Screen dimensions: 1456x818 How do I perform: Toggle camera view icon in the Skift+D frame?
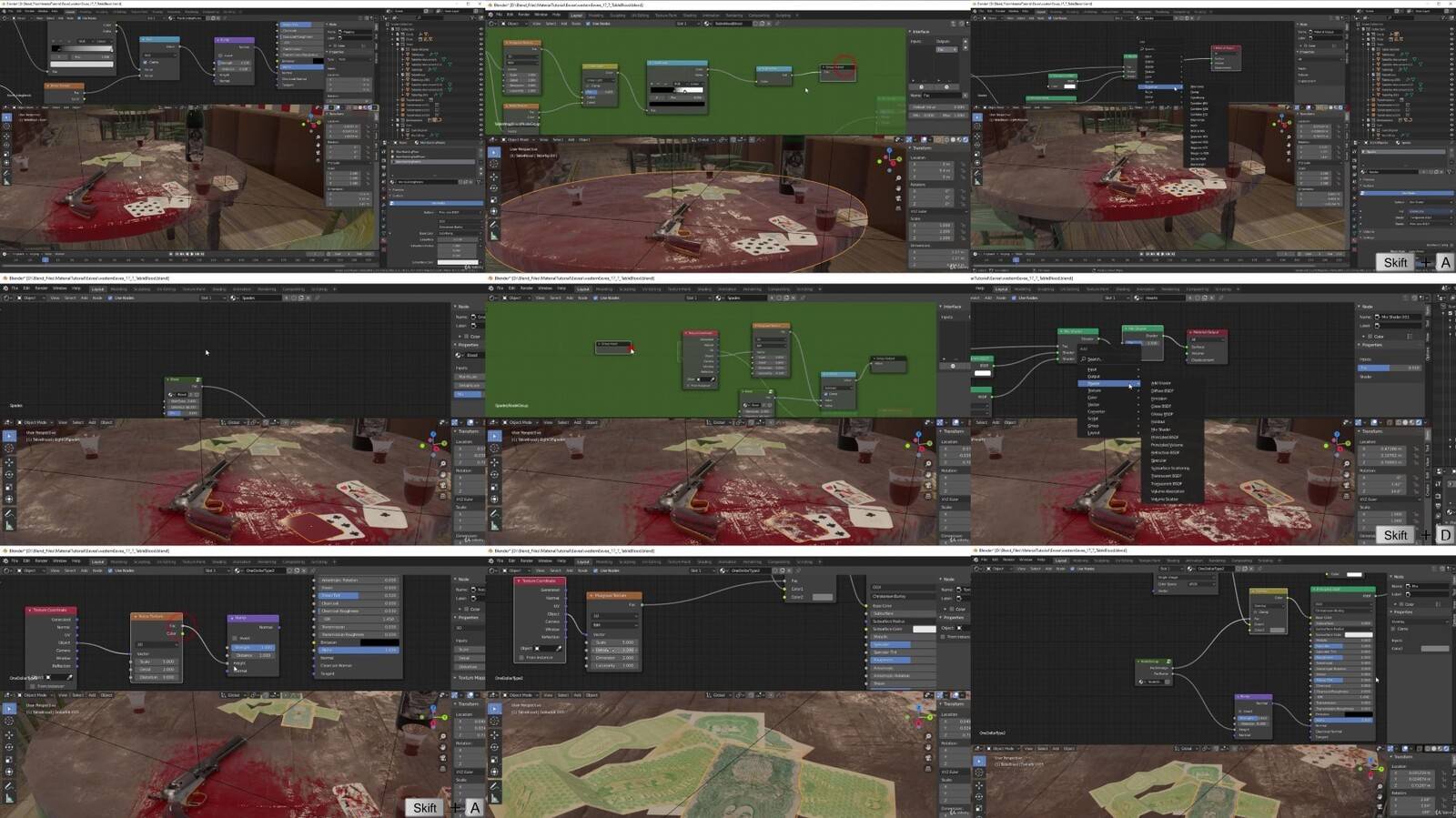(1346, 486)
